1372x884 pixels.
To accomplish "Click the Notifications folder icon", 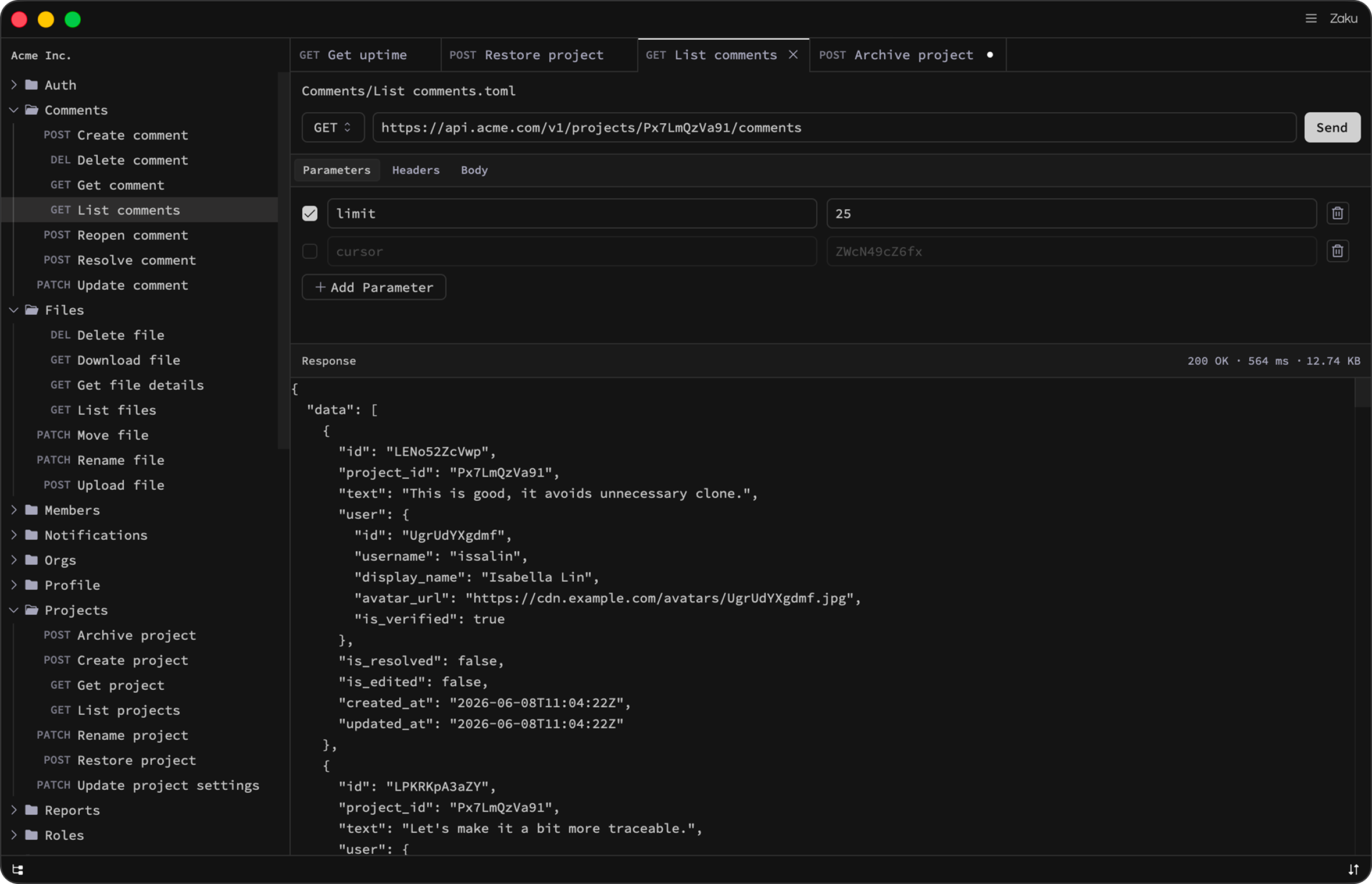I will pyautogui.click(x=32, y=535).
